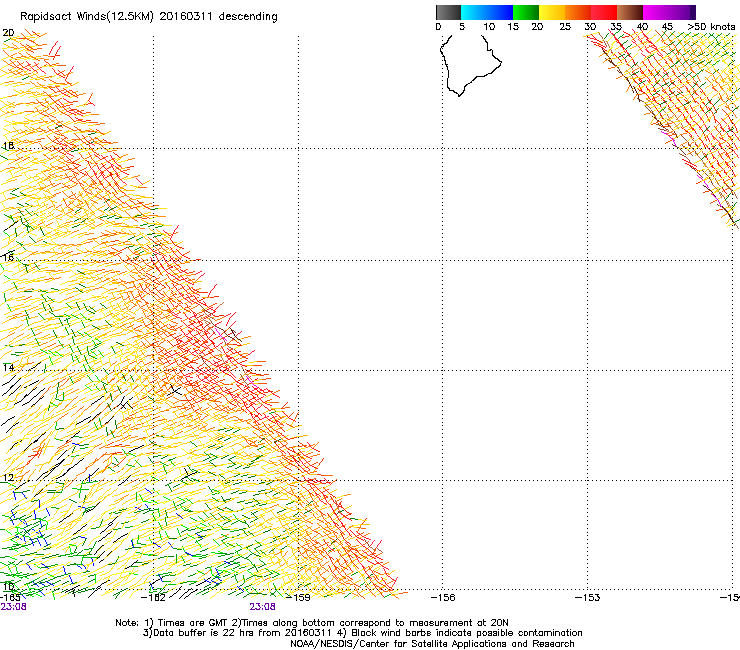Click the purple '23:08' time left of -159
The height and width of the screenshot is (650, 740).
pos(262,607)
